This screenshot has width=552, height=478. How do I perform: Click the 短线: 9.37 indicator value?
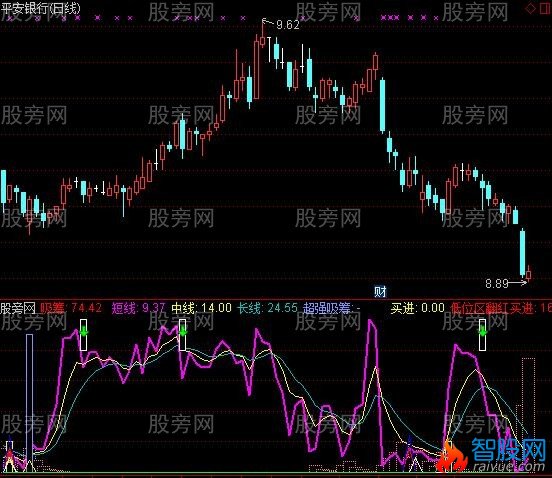click(138, 308)
